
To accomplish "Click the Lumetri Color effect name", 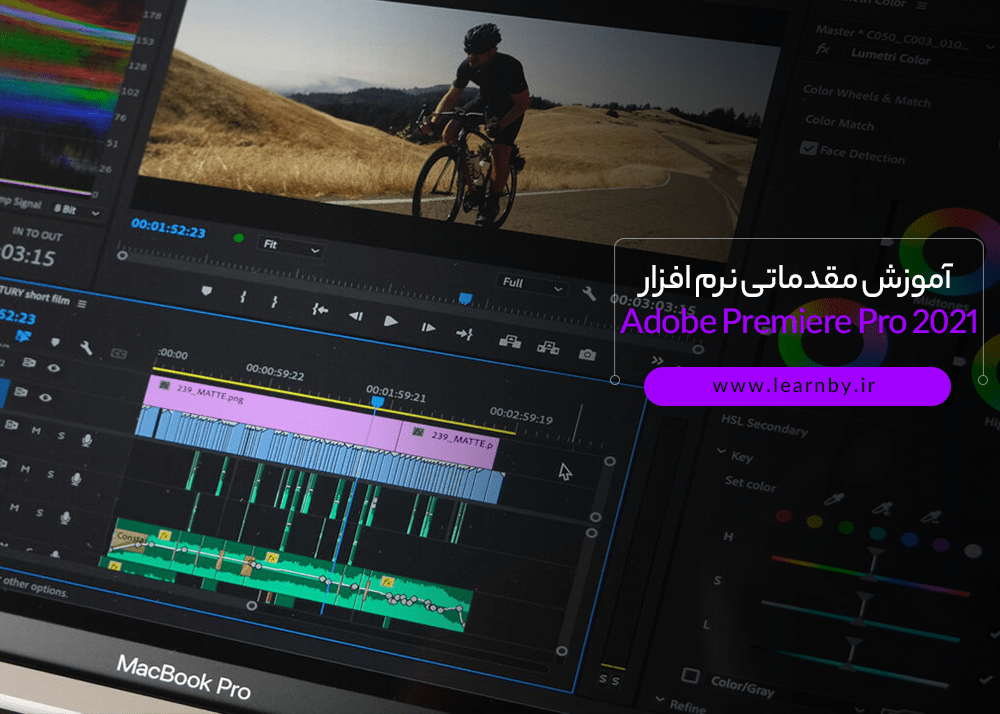I will (890, 57).
